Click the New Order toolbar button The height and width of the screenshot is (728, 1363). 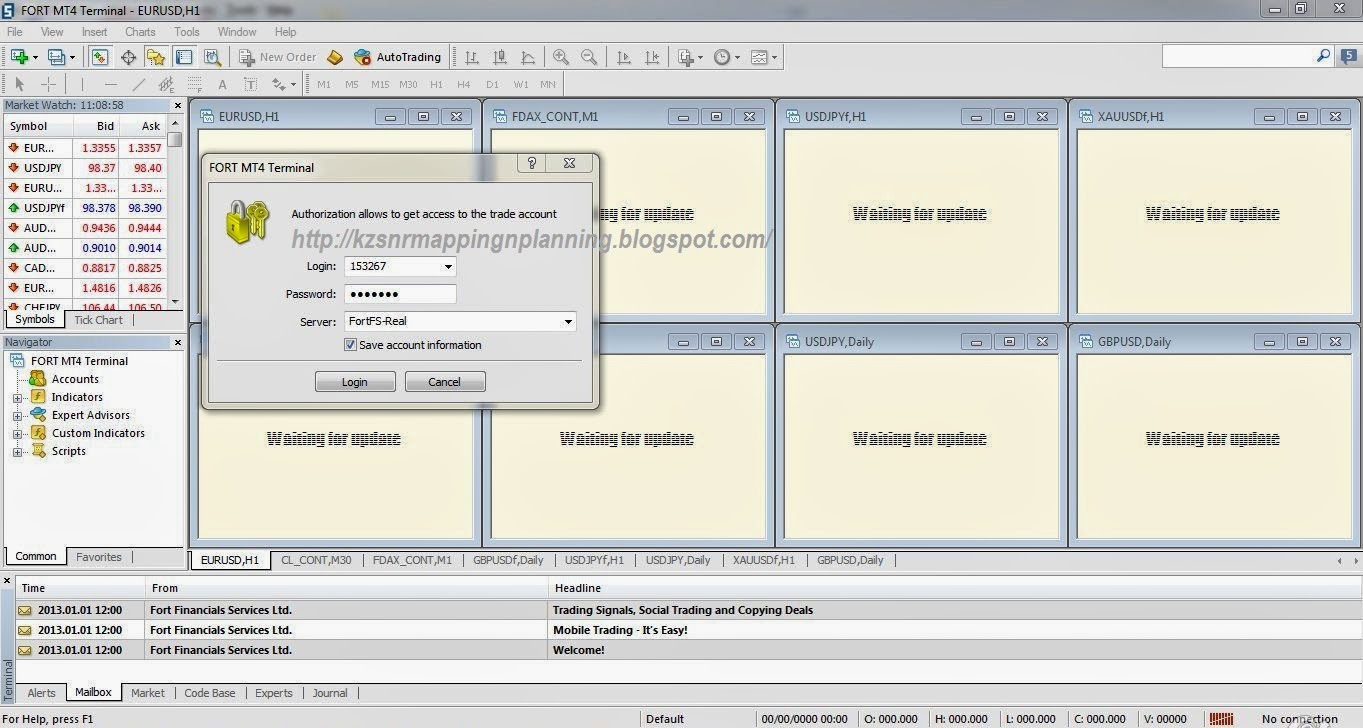(277, 57)
